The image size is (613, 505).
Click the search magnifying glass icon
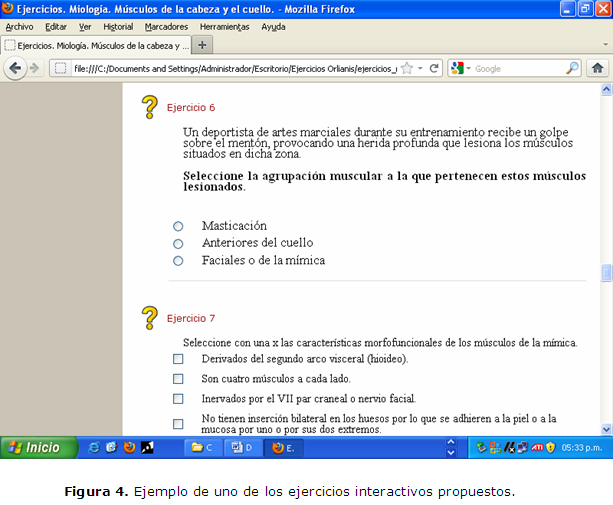tap(572, 69)
